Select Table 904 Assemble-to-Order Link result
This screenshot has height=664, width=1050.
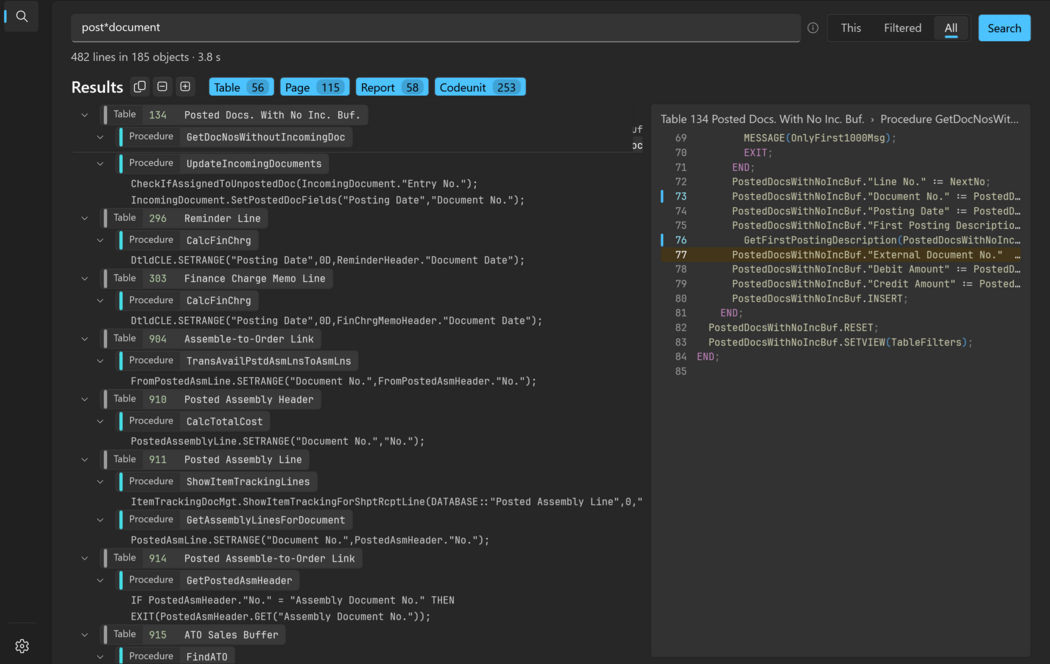(212, 339)
